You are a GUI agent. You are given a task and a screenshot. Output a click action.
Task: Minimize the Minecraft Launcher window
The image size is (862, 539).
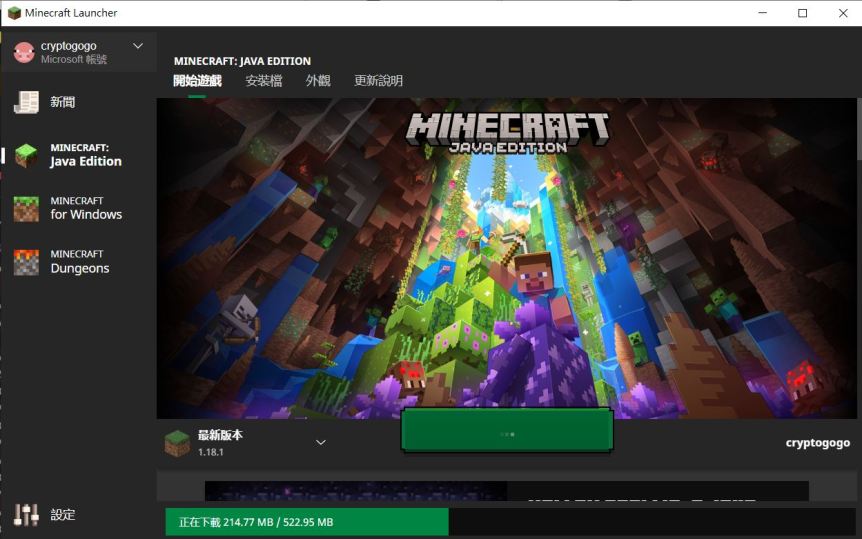tap(762, 13)
